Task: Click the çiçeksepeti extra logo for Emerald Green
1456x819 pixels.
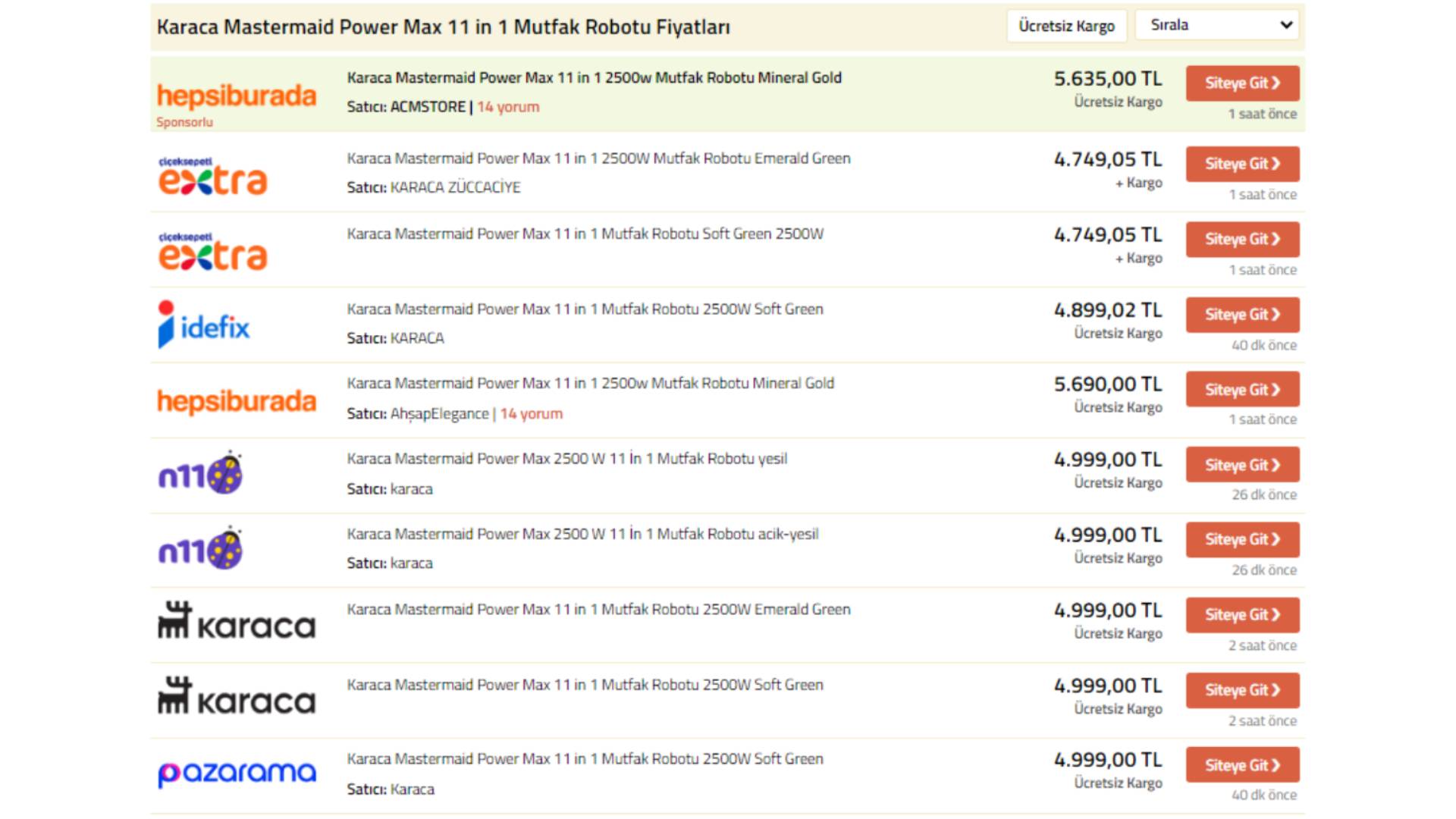Action: [x=213, y=176]
